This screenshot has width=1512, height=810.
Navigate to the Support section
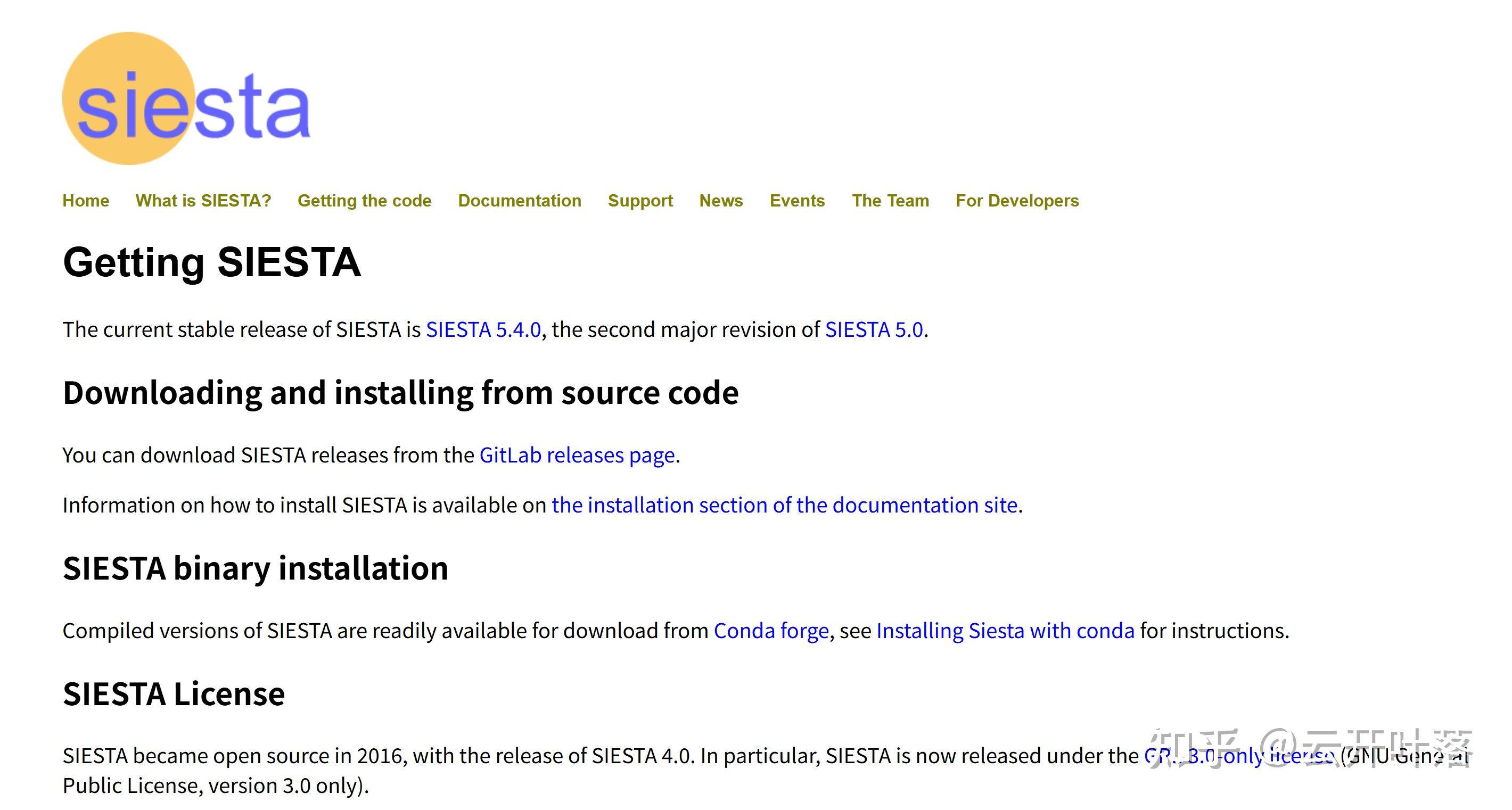point(640,201)
